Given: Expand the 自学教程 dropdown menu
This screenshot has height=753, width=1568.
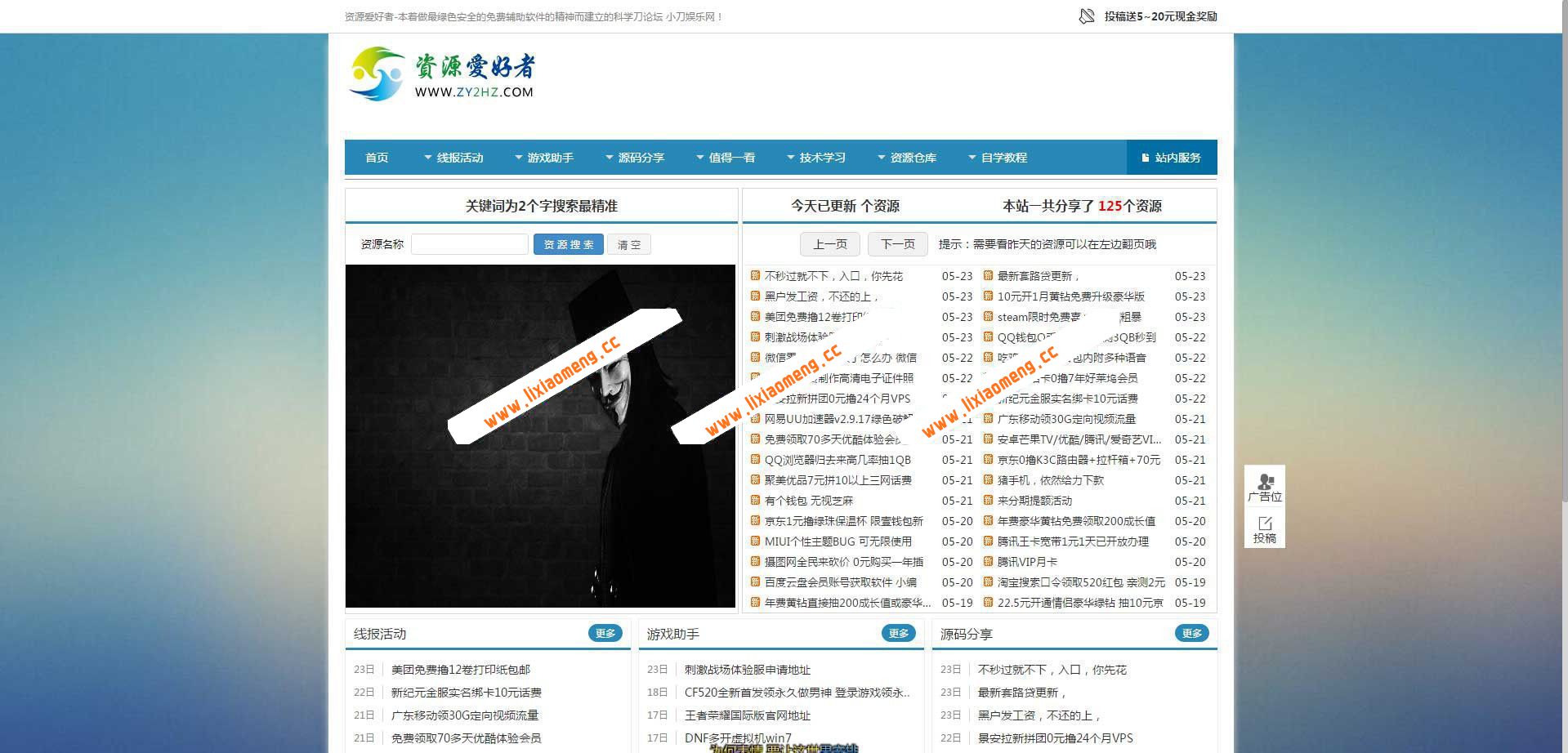Looking at the screenshot, I should coord(998,158).
